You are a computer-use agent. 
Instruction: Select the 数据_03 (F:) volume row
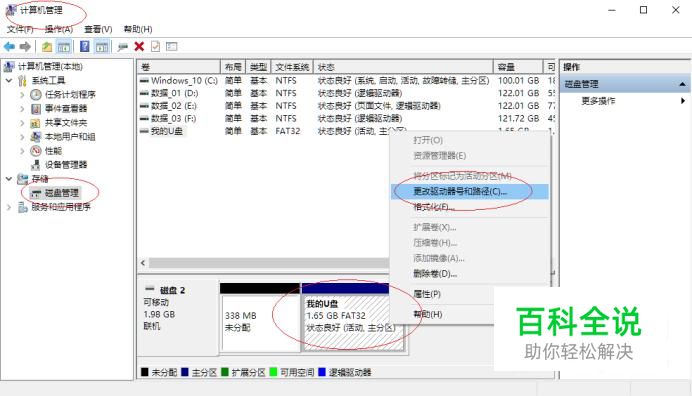tap(346, 119)
